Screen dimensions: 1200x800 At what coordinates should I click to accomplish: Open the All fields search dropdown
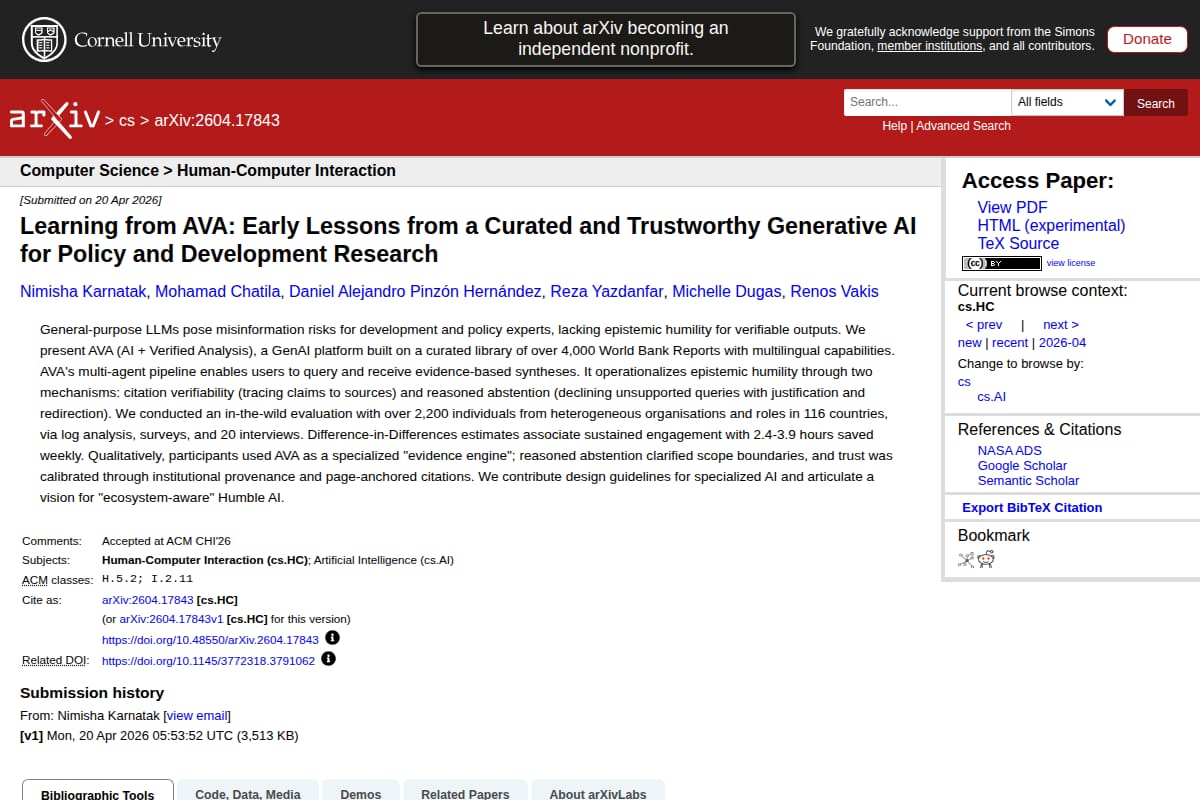1067,102
